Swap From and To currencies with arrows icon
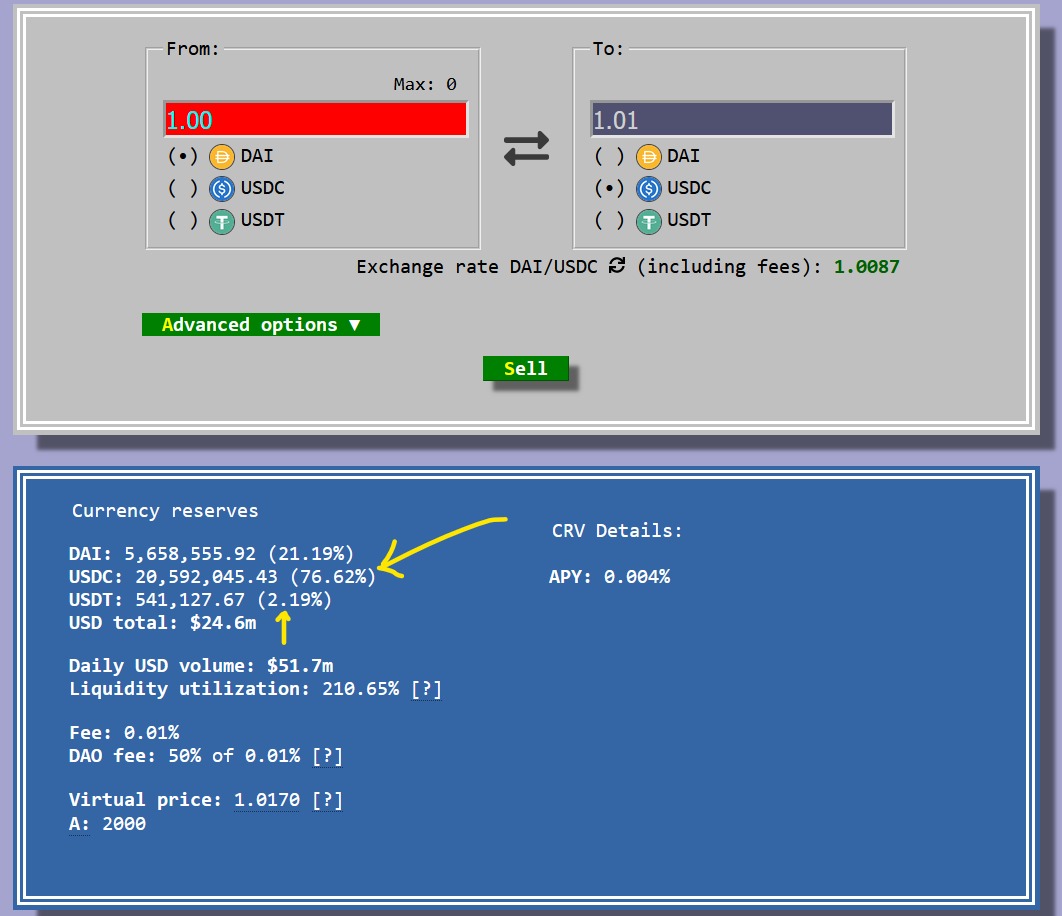The image size is (1062, 916). coord(526,148)
